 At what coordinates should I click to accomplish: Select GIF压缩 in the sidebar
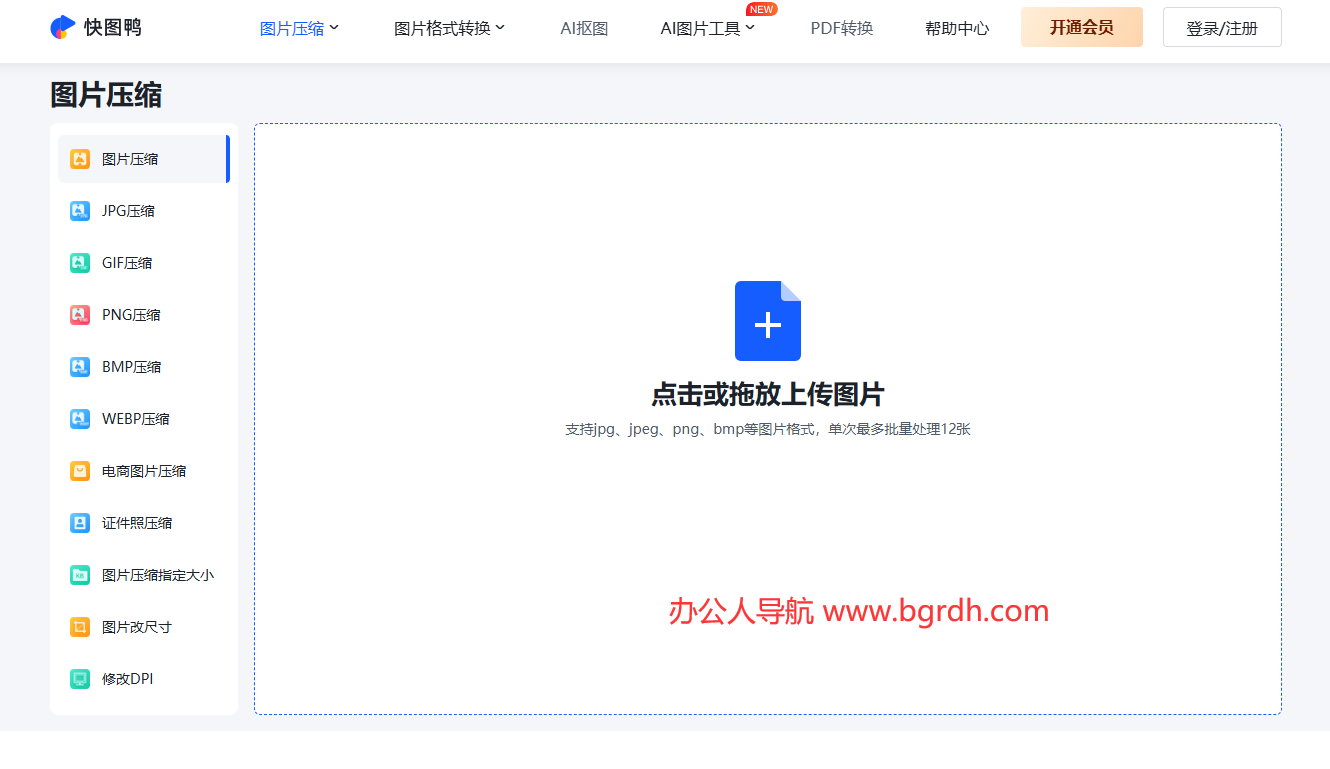click(144, 263)
